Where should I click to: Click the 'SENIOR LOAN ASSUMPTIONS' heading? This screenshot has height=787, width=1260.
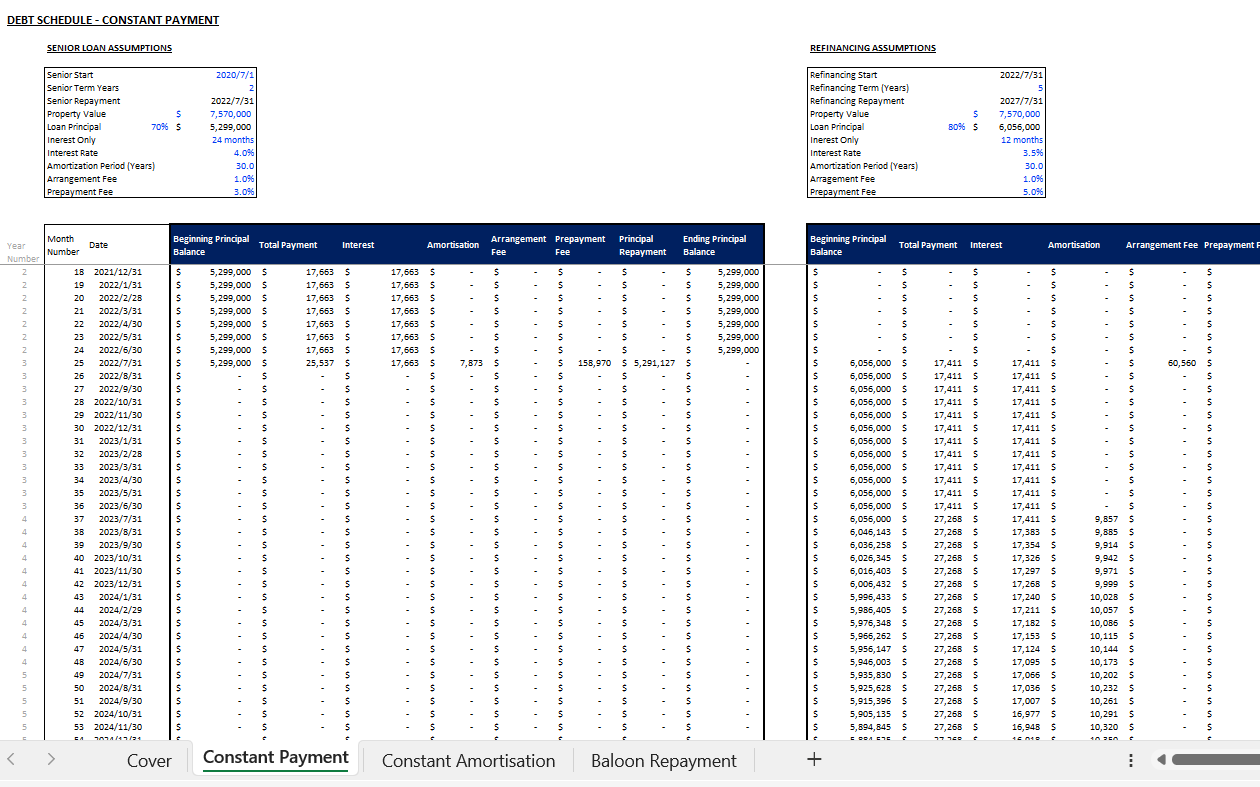109,48
